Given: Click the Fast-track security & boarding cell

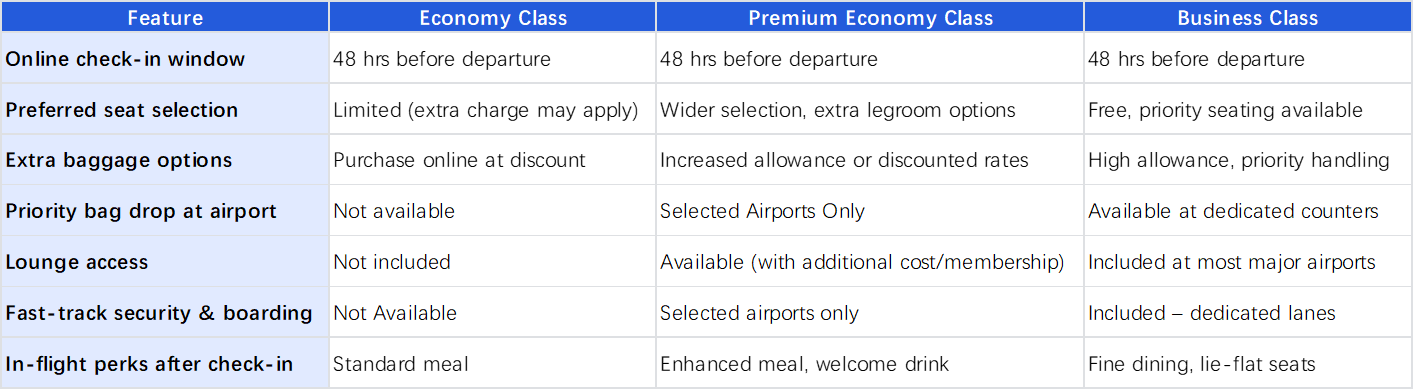Looking at the screenshot, I should 165,312.
